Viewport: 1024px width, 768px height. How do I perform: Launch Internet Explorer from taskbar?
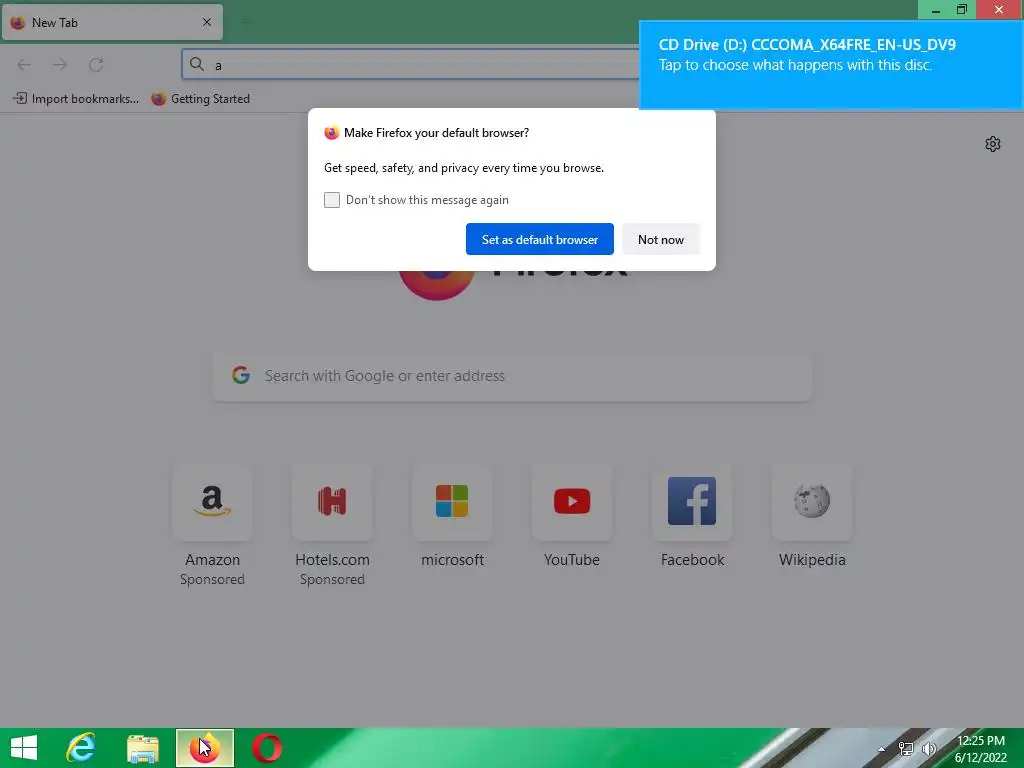coord(80,748)
